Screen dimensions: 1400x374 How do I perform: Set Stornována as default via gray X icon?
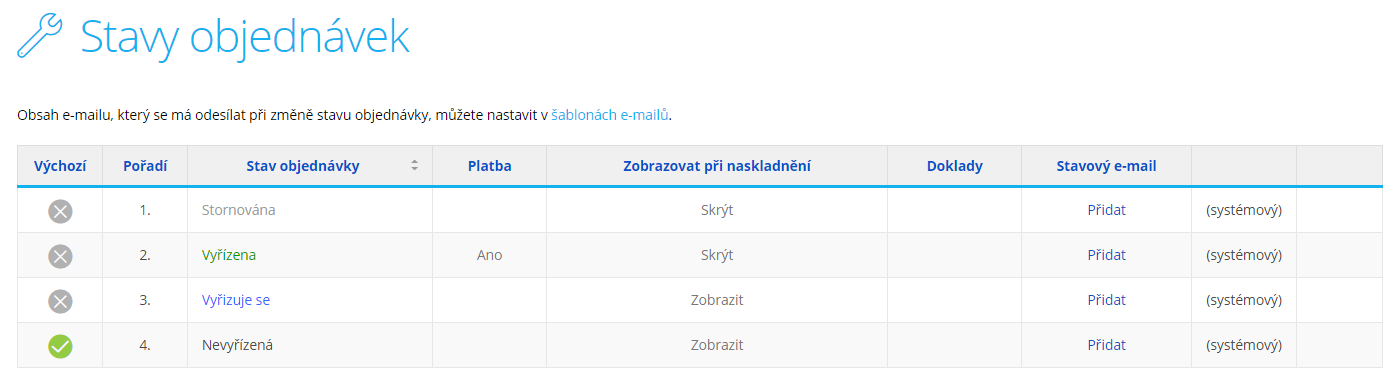tap(60, 211)
